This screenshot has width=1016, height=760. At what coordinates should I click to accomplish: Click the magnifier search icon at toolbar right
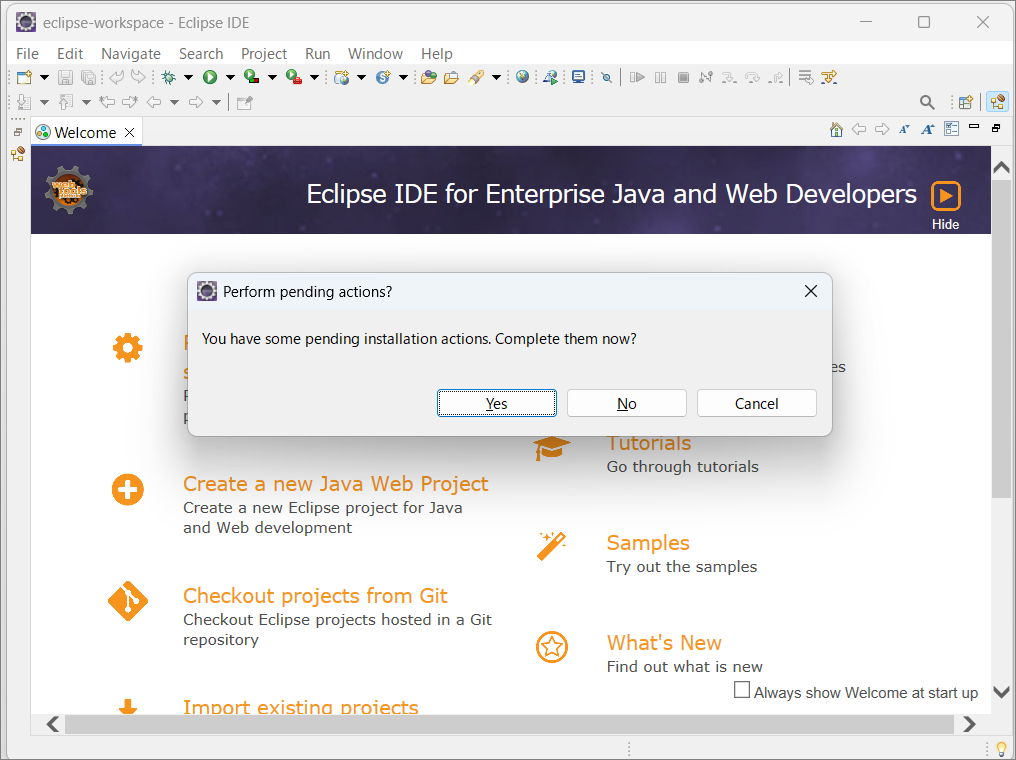coord(927,102)
